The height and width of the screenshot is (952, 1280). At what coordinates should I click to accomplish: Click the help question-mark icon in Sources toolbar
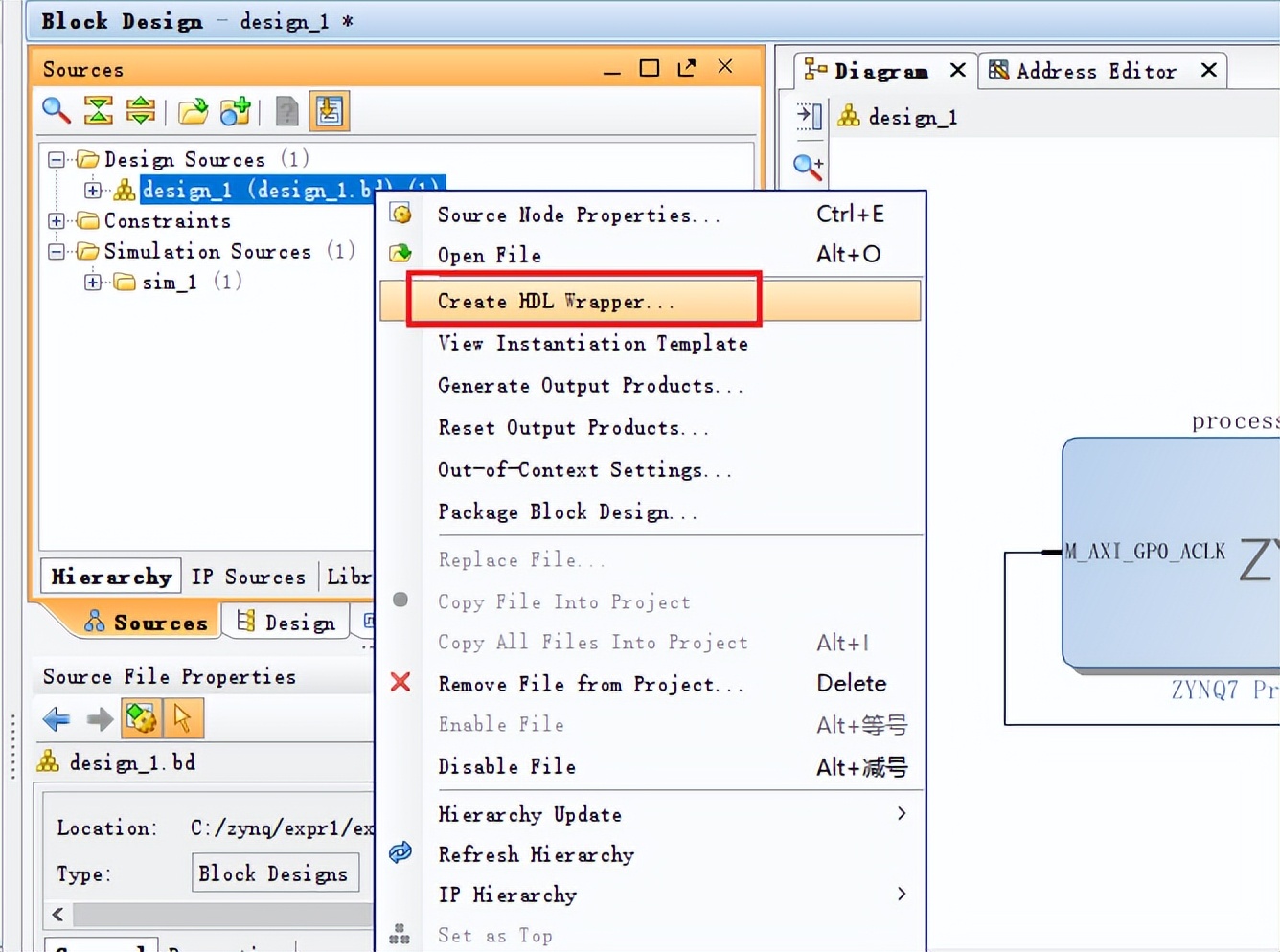pos(285,112)
